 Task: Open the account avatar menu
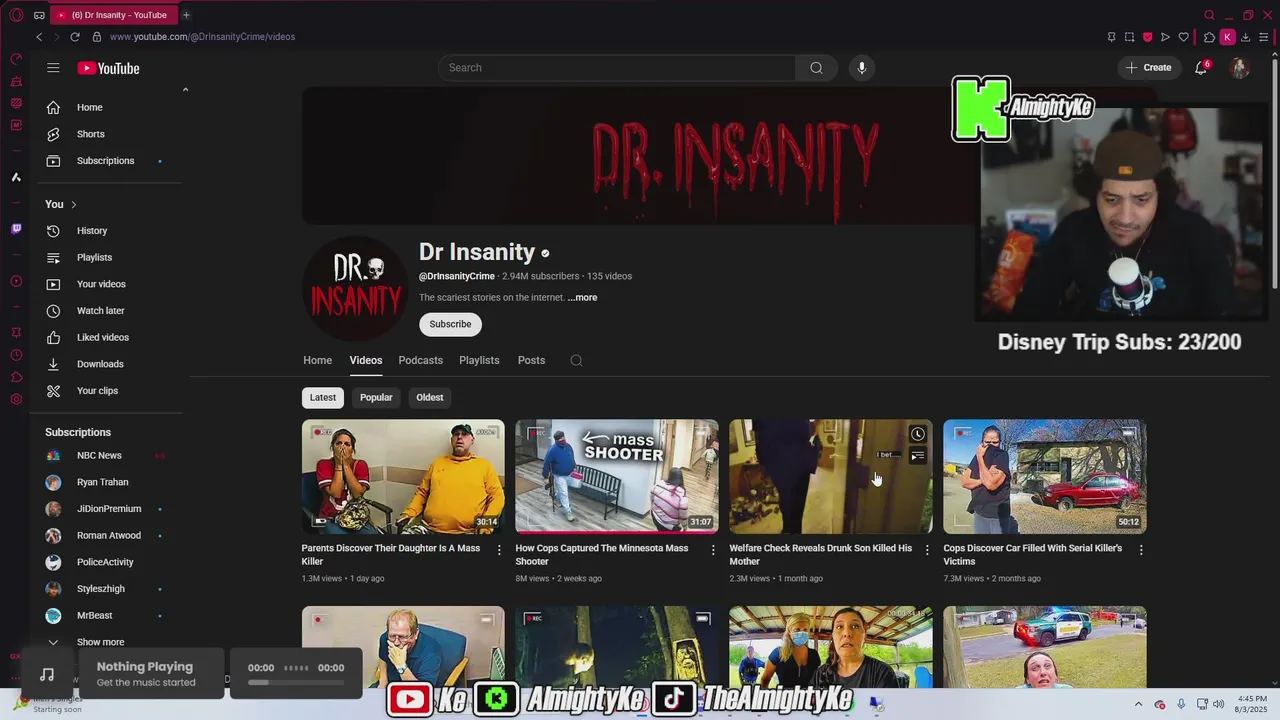pos(1240,68)
